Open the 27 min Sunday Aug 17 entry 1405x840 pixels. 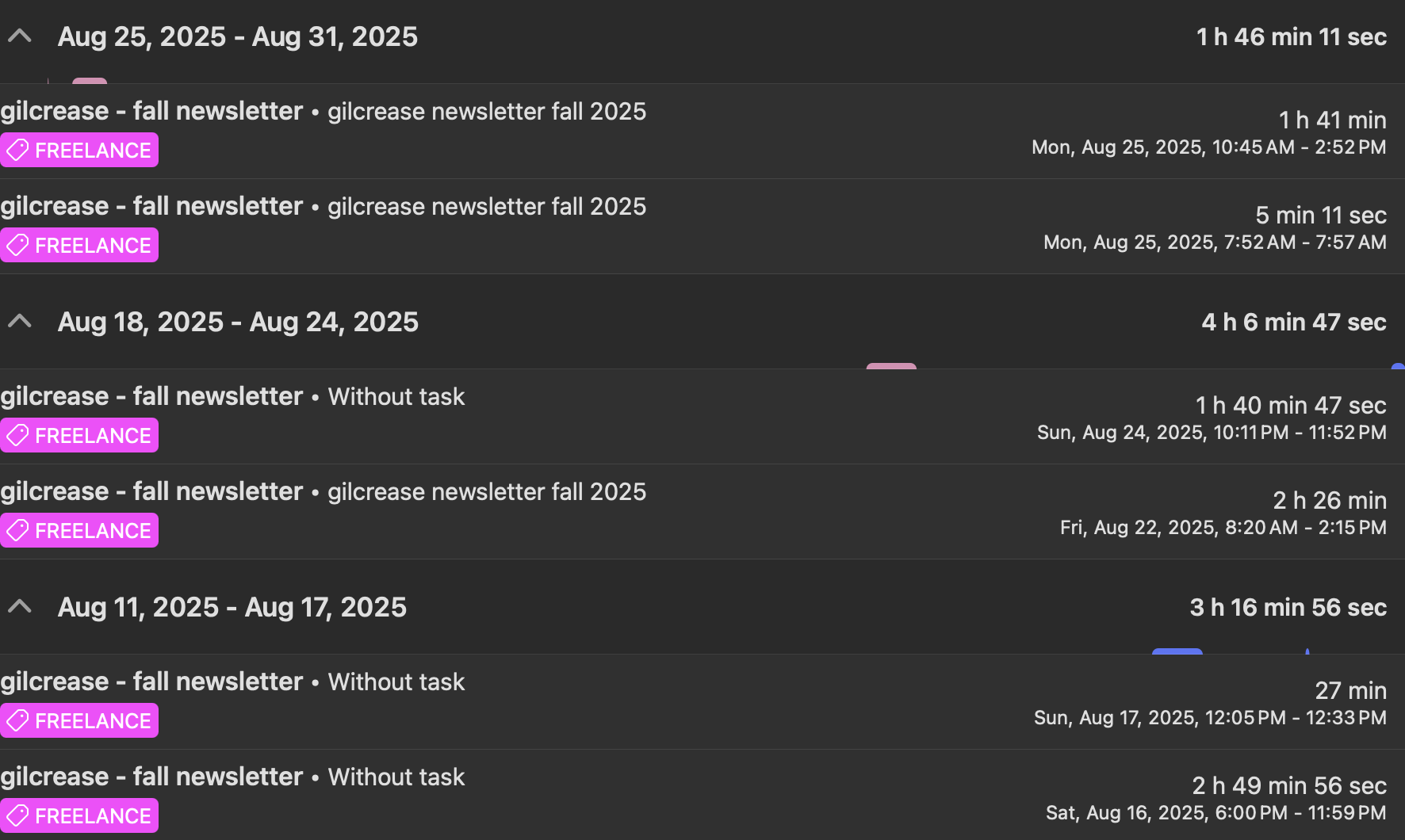pyautogui.click(x=702, y=702)
